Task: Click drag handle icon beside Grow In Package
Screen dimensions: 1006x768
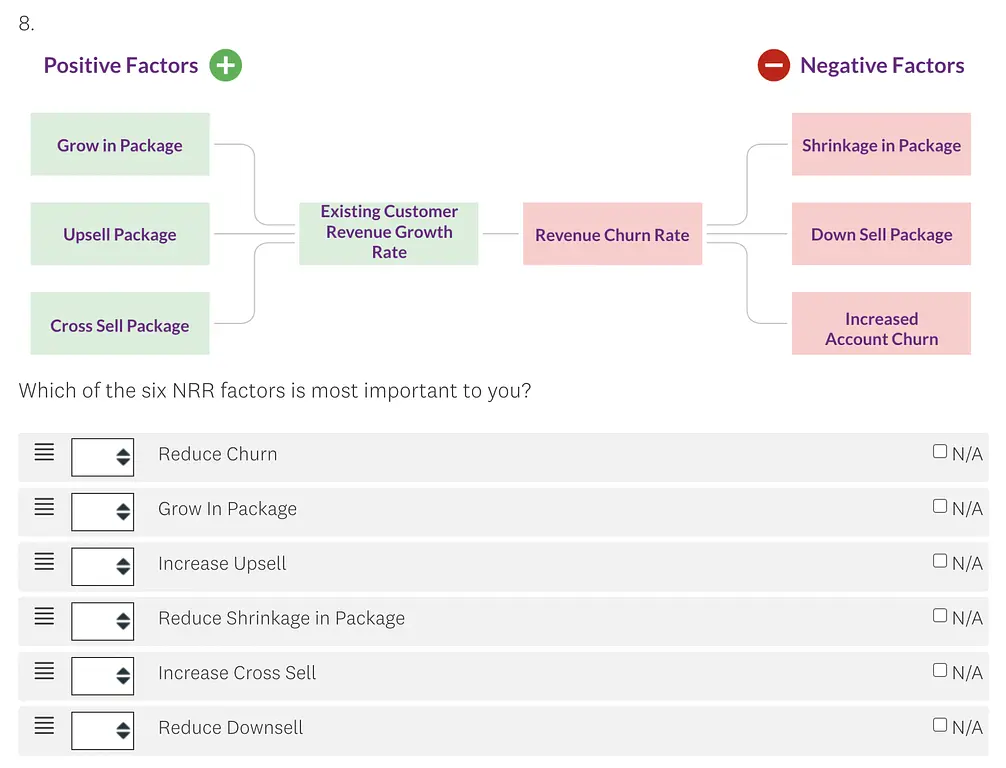Action: (x=44, y=507)
